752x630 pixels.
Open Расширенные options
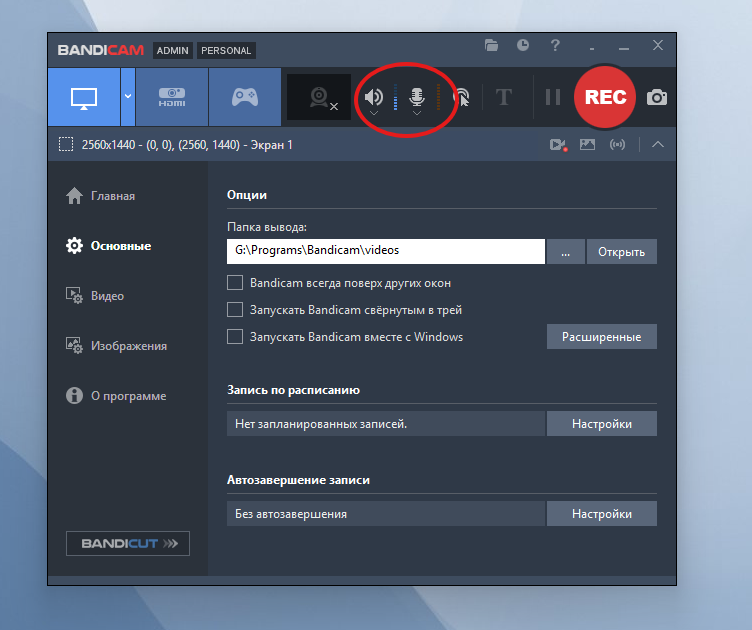click(601, 337)
